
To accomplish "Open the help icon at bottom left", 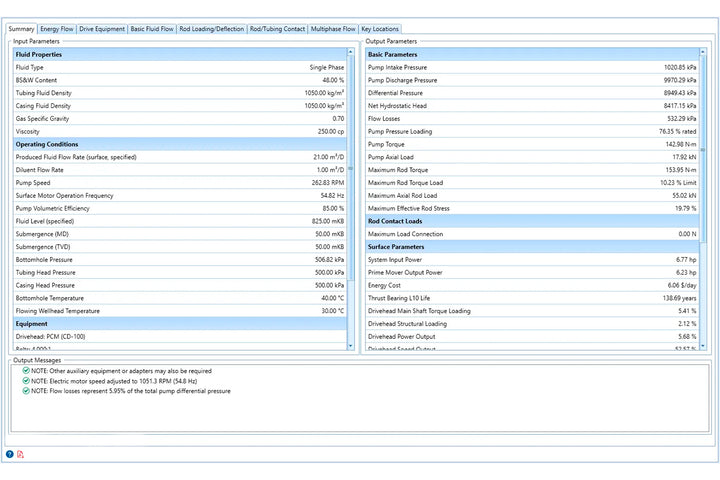I will pyautogui.click(x=10, y=454).
